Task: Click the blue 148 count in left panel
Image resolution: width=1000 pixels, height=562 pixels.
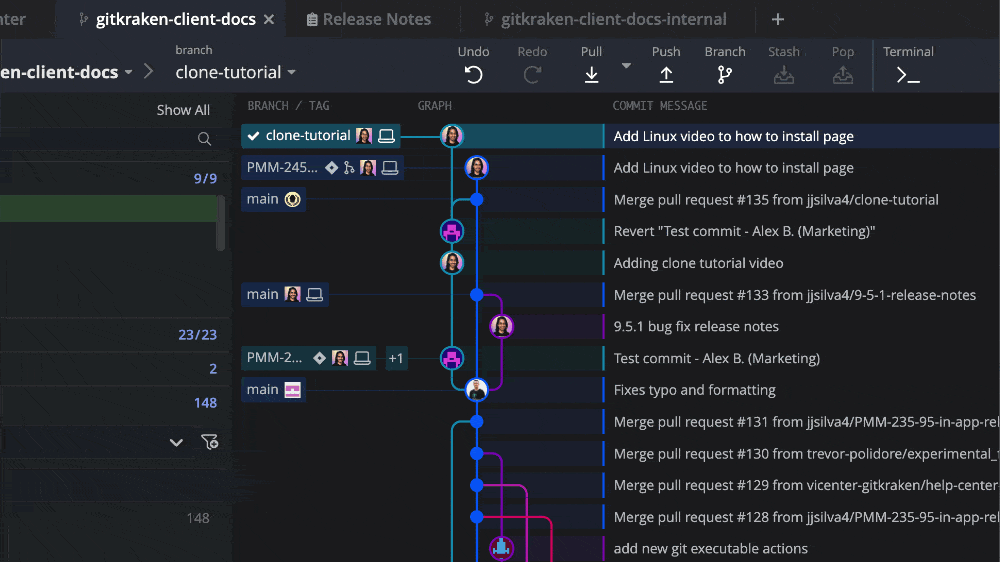Action: 205,403
